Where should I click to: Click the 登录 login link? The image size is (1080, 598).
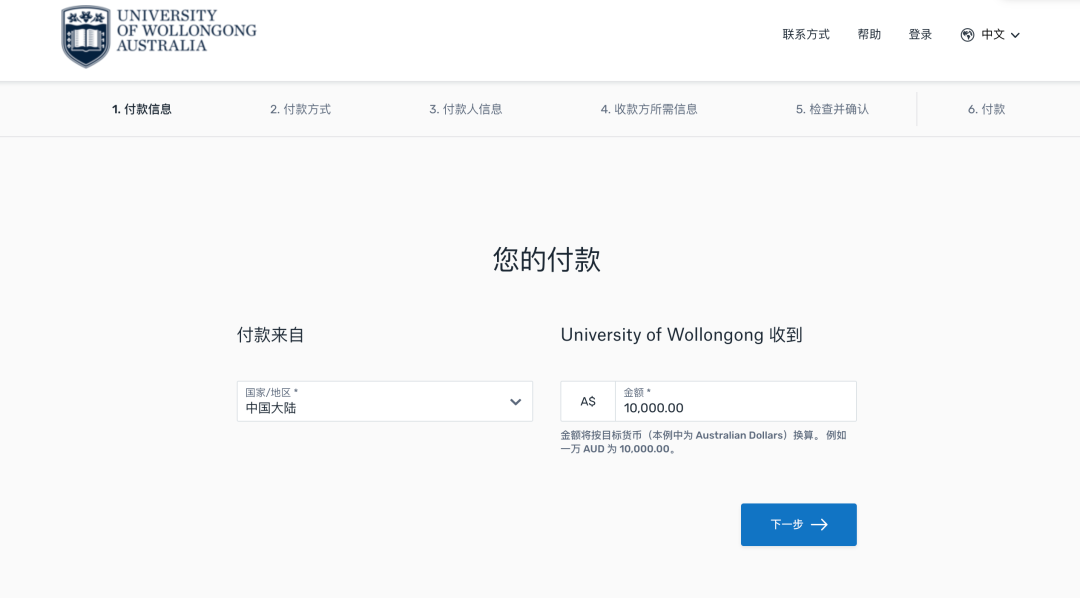920,34
